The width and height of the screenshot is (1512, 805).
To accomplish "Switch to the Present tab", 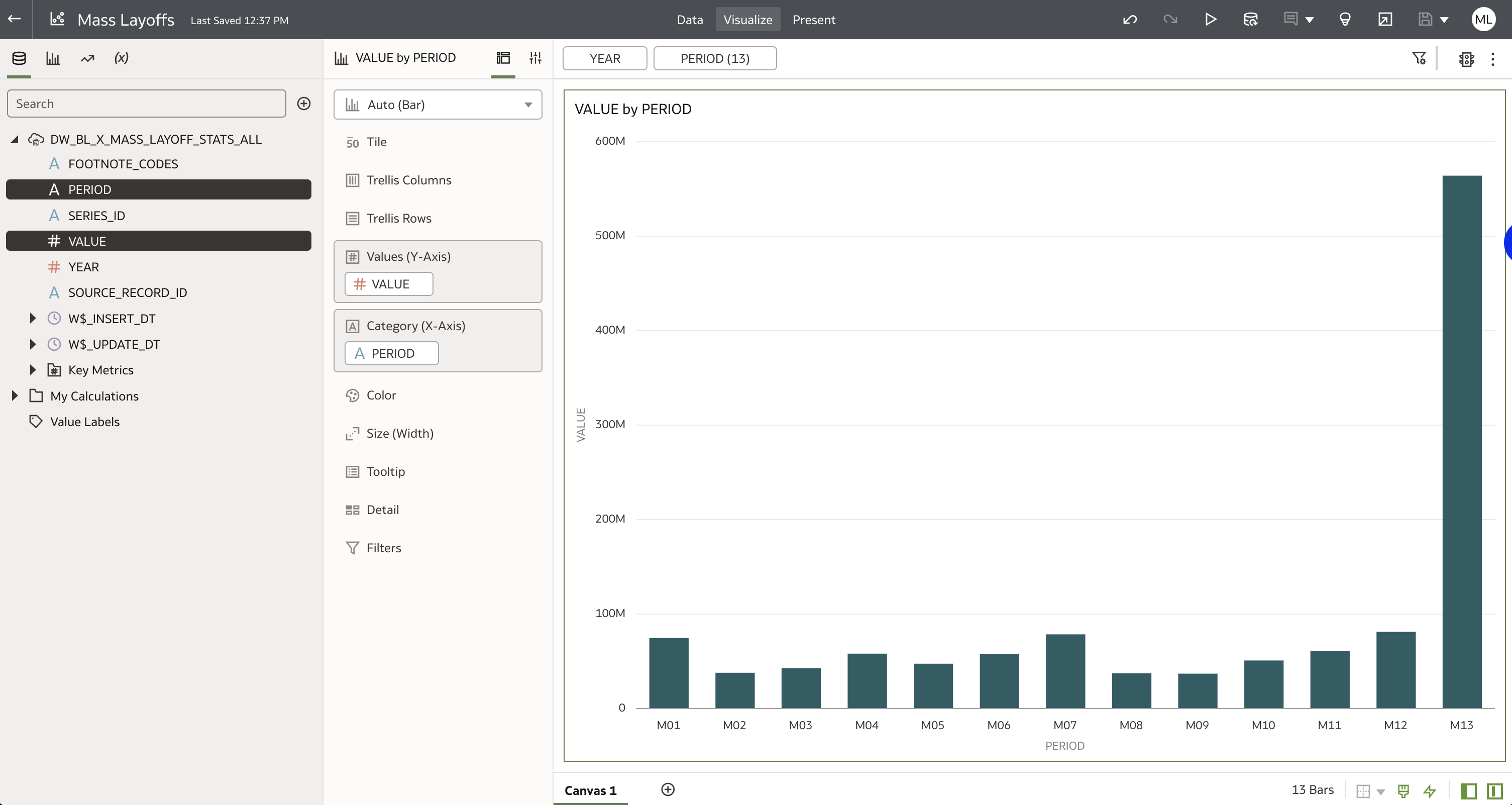I will tap(814, 20).
